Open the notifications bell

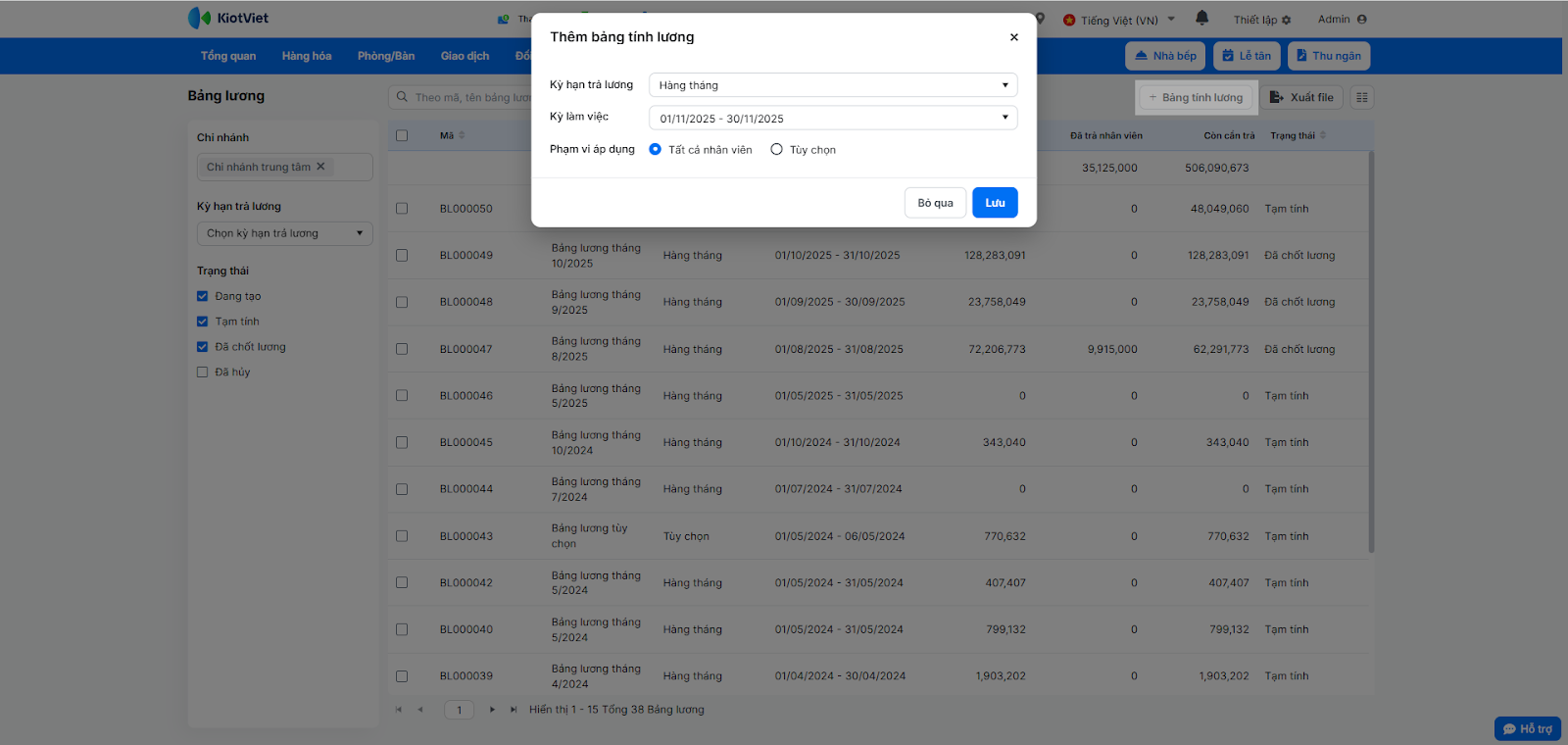coord(1201,19)
